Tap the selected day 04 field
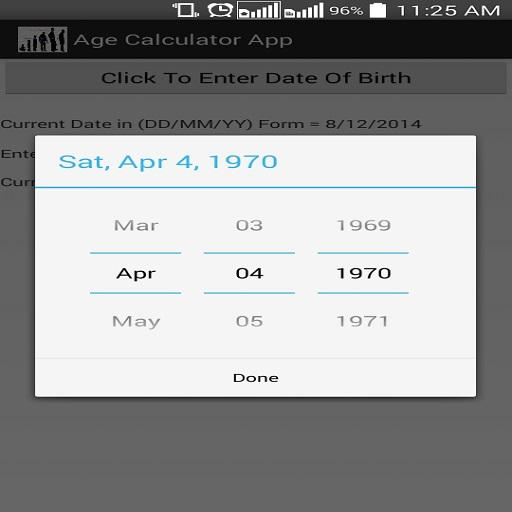 tap(249, 273)
